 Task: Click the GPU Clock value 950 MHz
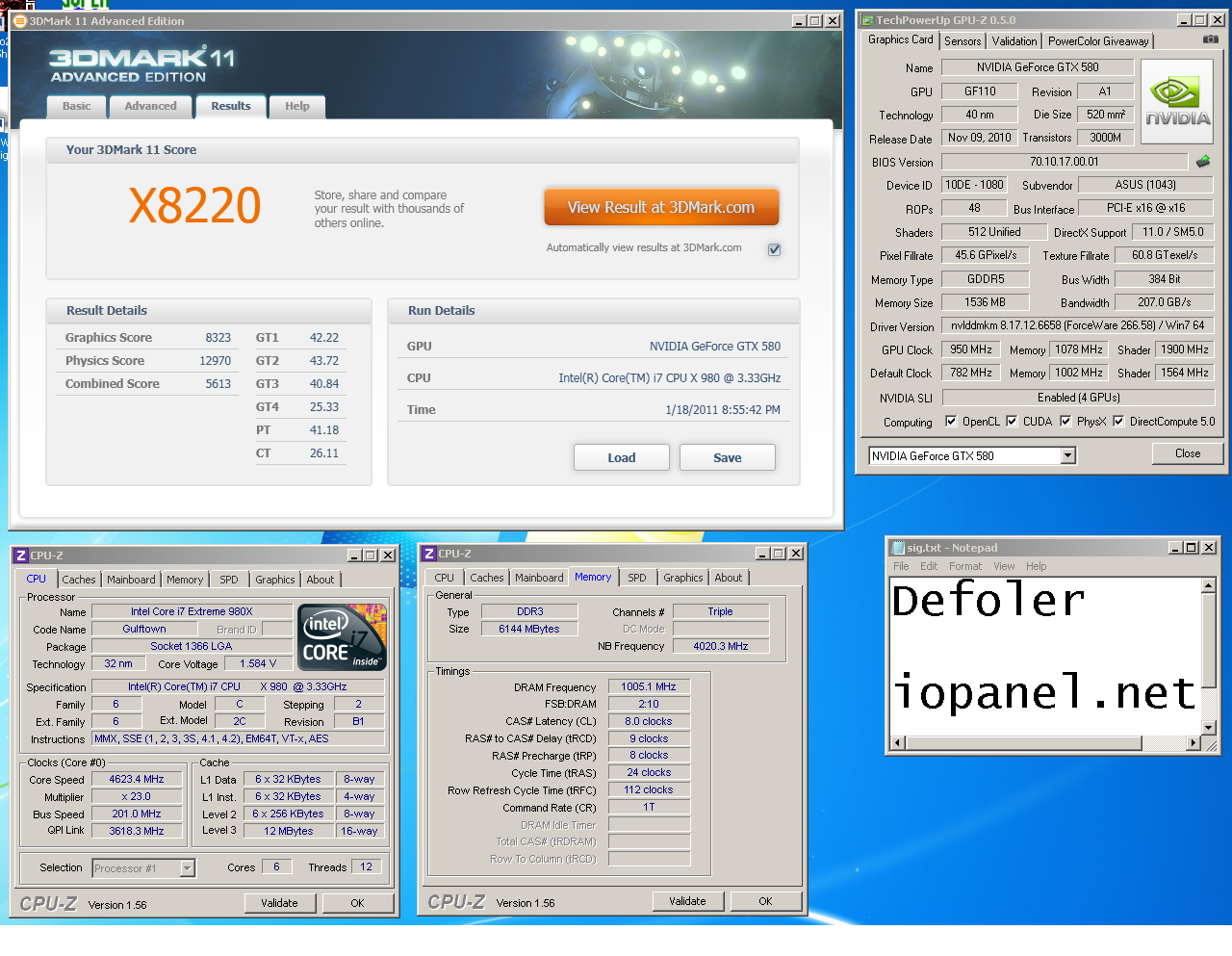[971, 349]
